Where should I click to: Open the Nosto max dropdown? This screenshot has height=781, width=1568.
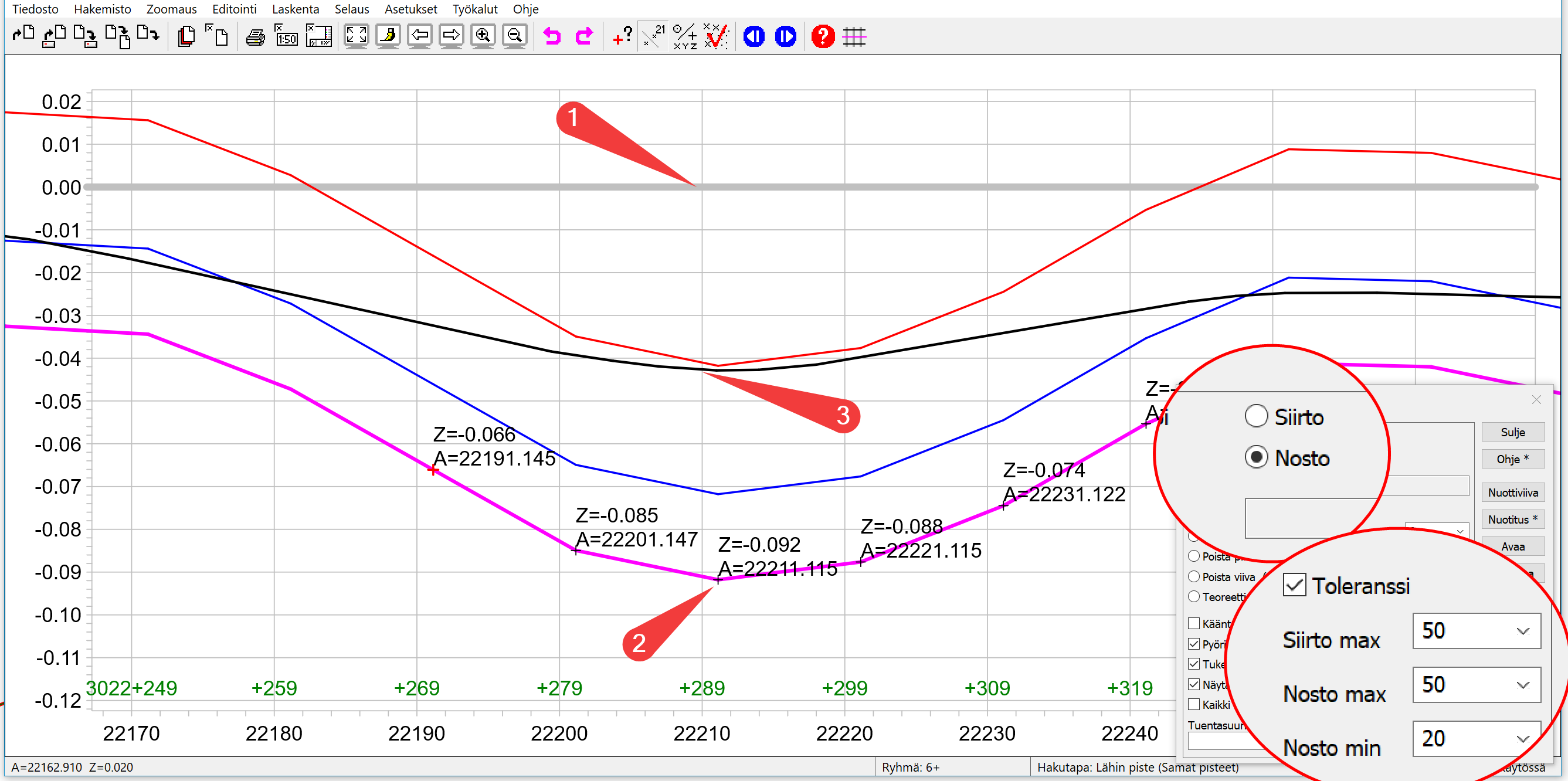coord(1523,685)
